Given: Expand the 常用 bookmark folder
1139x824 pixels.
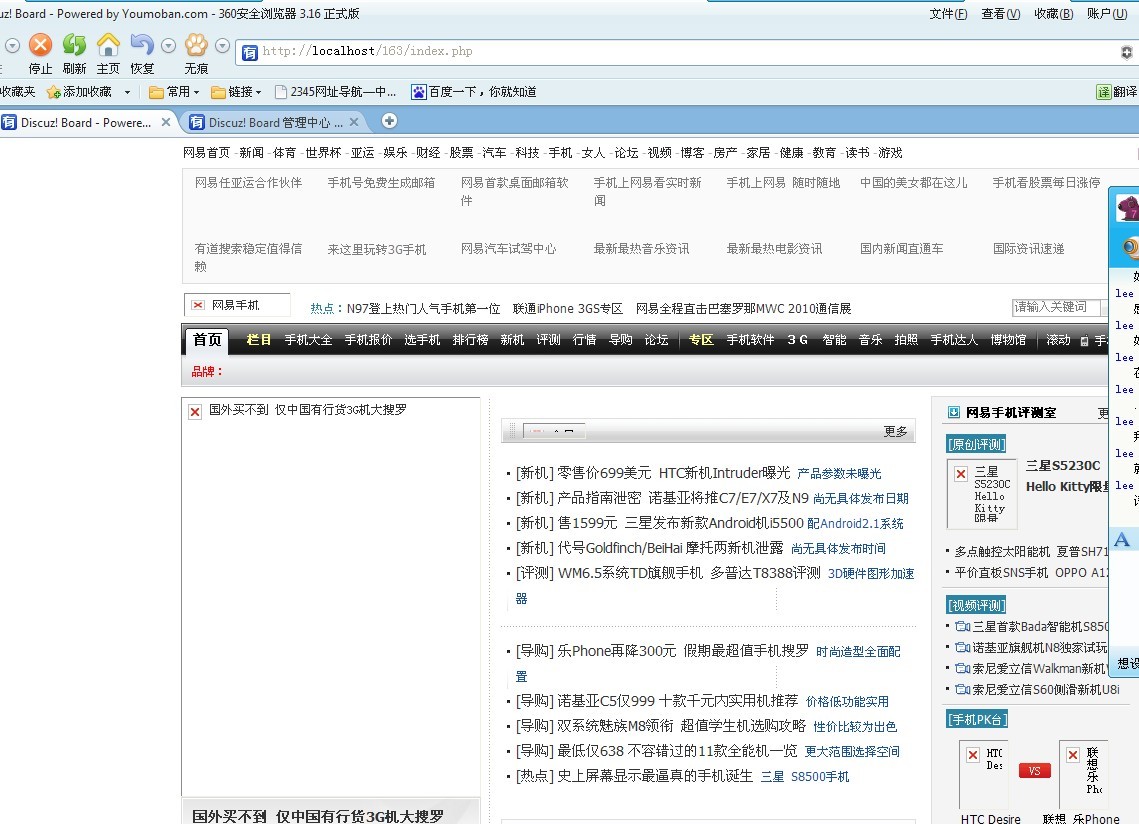Looking at the screenshot, I should click(x=174, y=92).
